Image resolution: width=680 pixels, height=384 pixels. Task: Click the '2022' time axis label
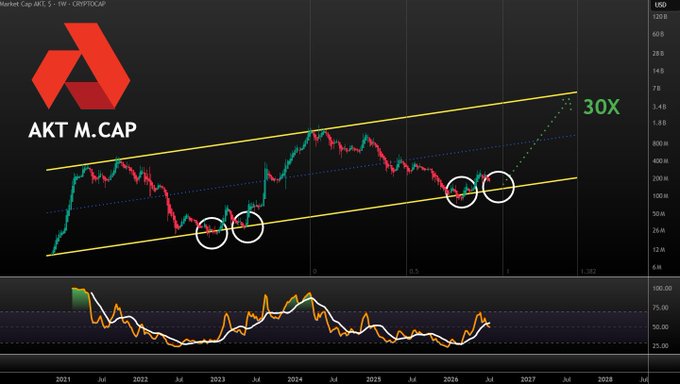[x=141, y=379]
